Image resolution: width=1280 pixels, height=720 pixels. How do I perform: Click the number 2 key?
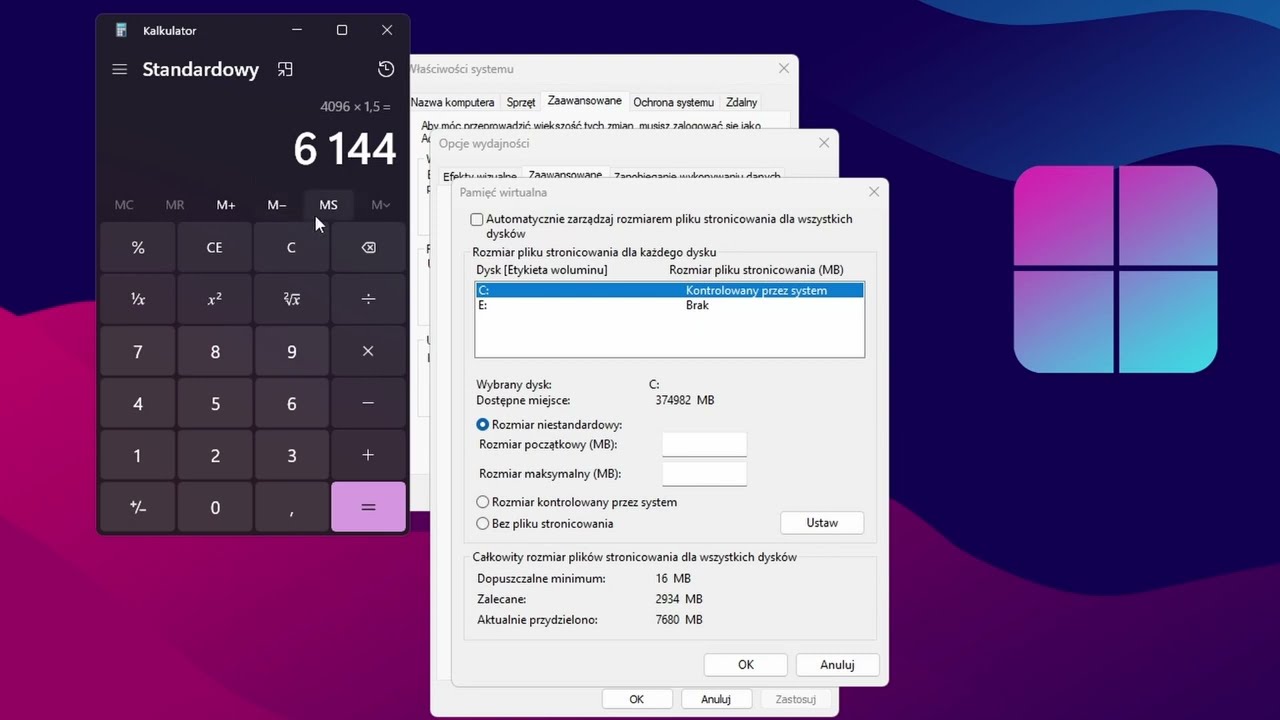pyautogui.click(x=215, y=455)
